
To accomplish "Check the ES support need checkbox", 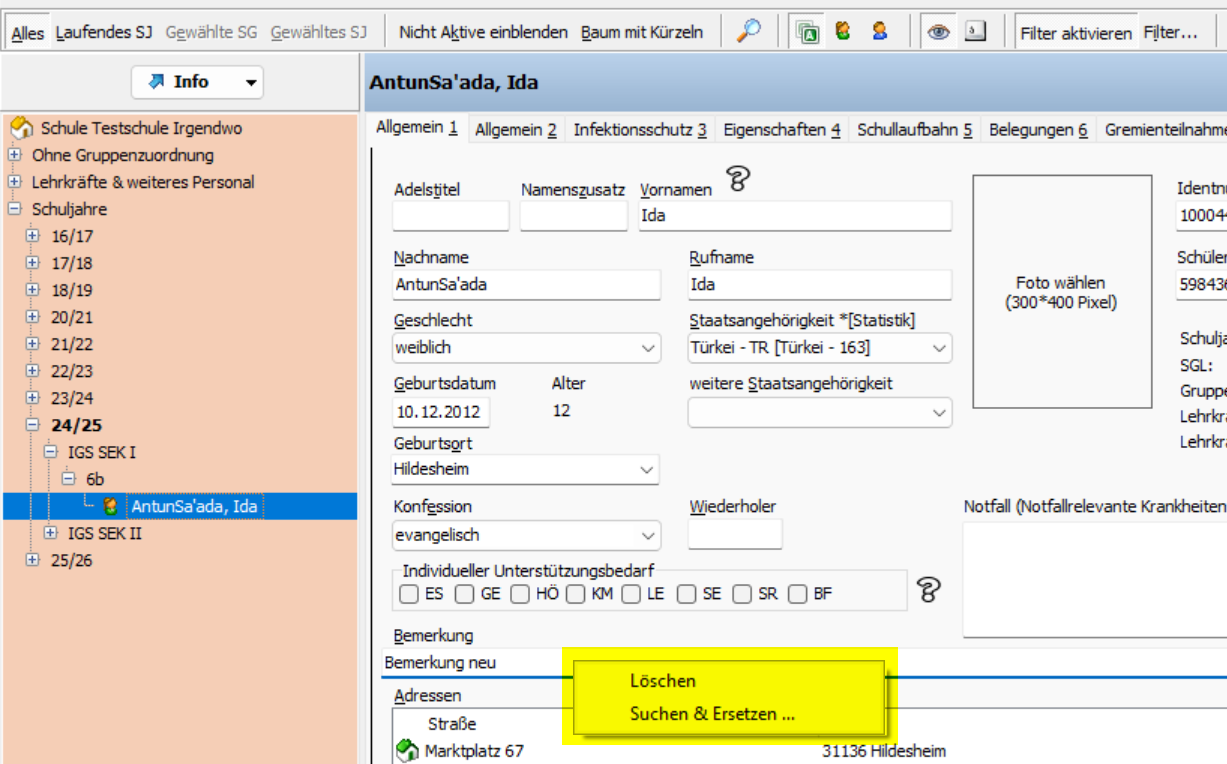I will tap(409, 594).
